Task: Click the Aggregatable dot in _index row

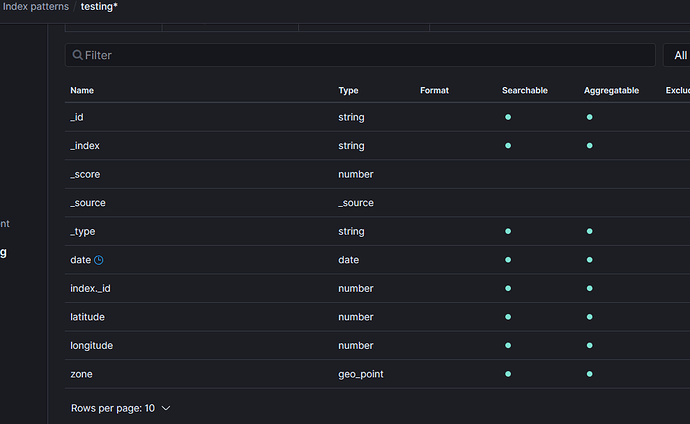Action: pyautogui.click(x=590, y=146)
